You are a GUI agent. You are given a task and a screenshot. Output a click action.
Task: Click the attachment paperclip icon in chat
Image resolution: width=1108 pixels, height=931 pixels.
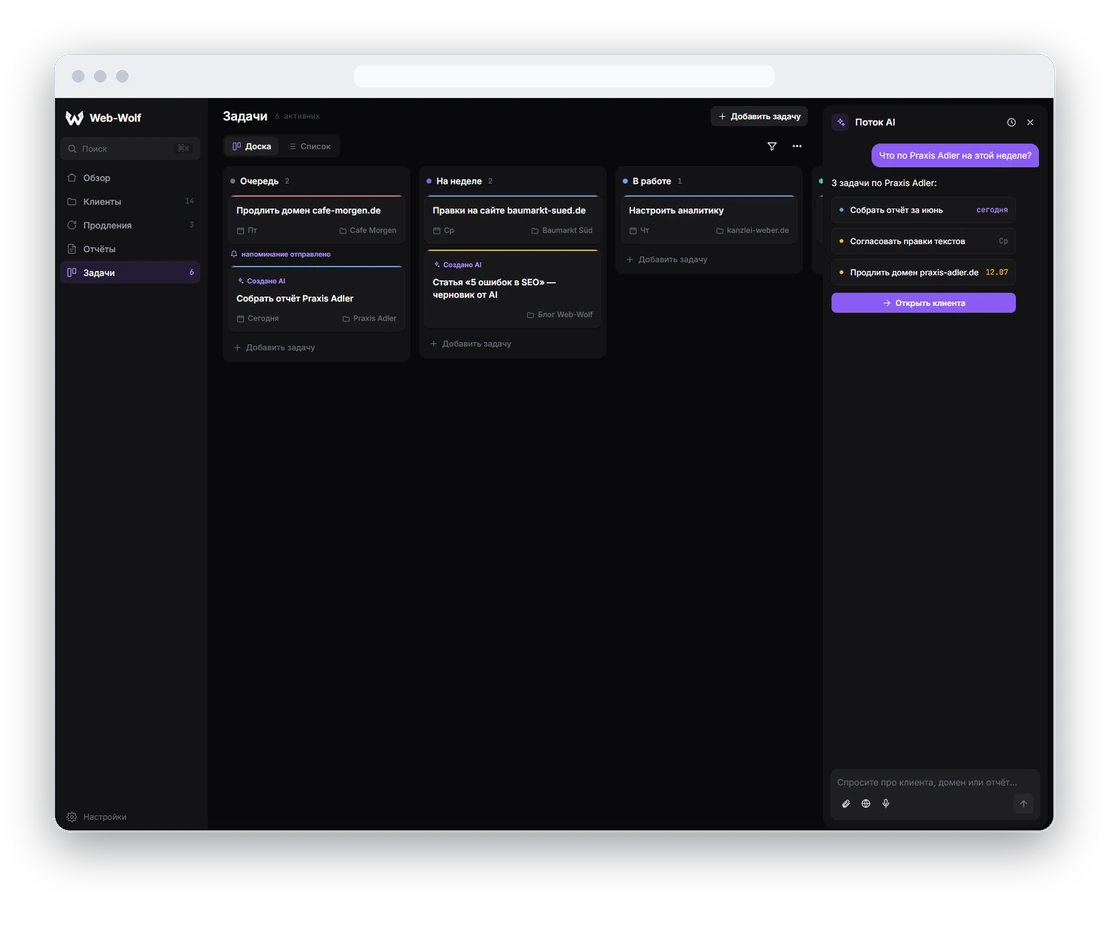coord(846,804)
